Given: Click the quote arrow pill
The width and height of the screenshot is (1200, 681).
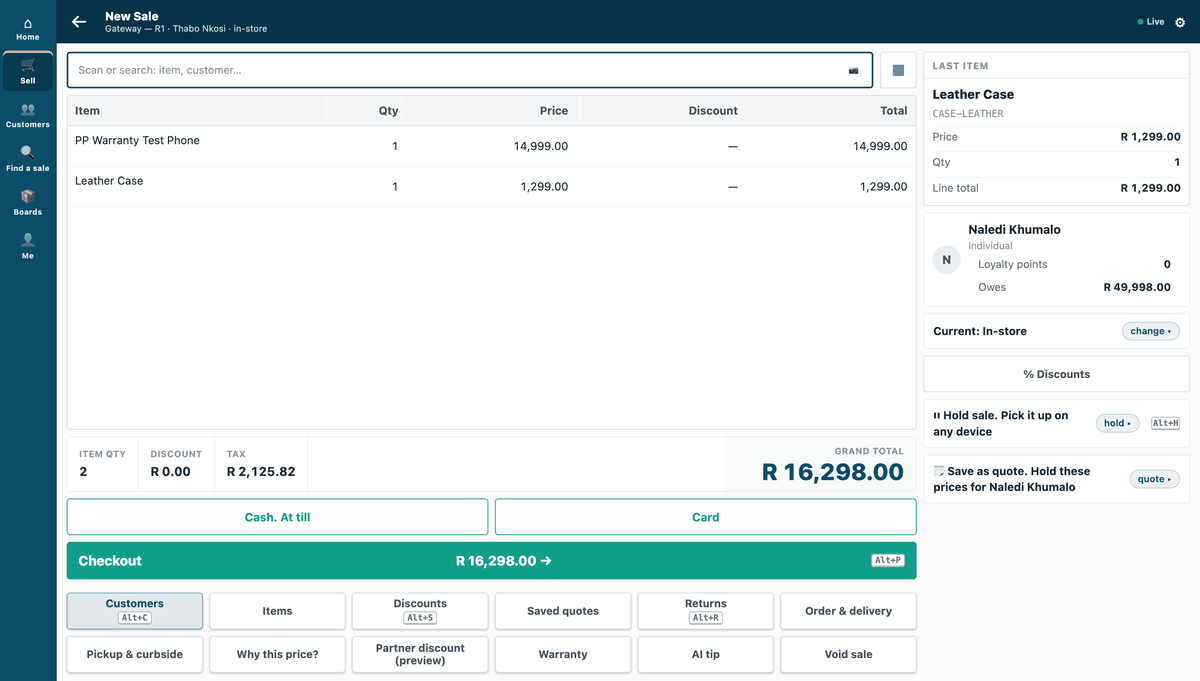Looking at the screenshot, I should click(x=1154, y=479).
